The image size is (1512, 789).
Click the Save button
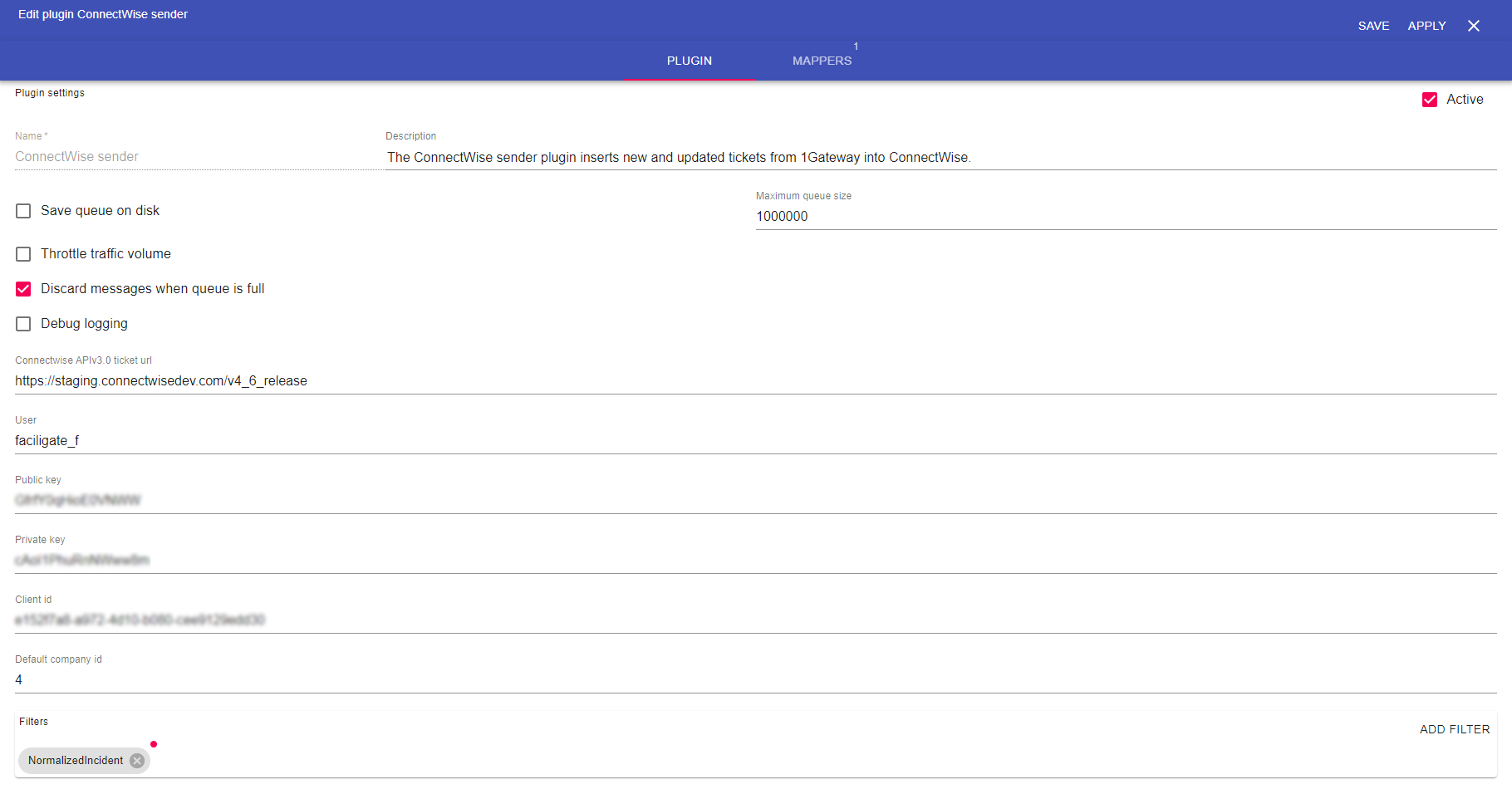(1373, 26)
